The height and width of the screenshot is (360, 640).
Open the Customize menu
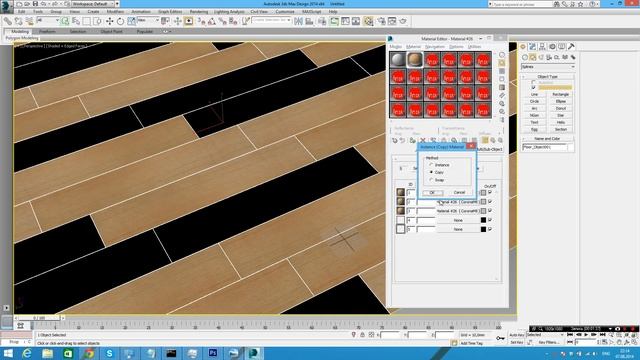click(x=285, y=12)
